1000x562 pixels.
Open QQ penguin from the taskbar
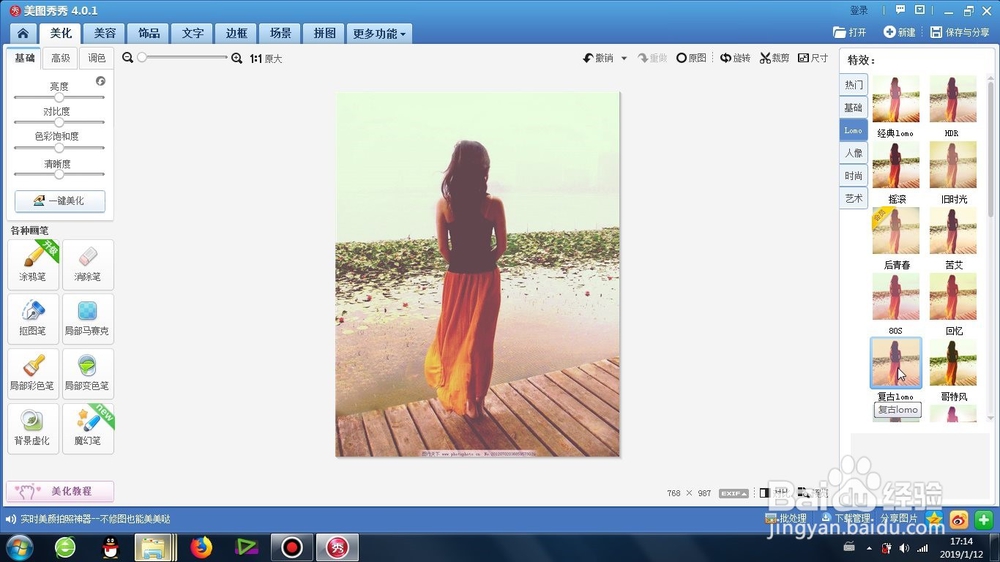[x=110, y=547]
